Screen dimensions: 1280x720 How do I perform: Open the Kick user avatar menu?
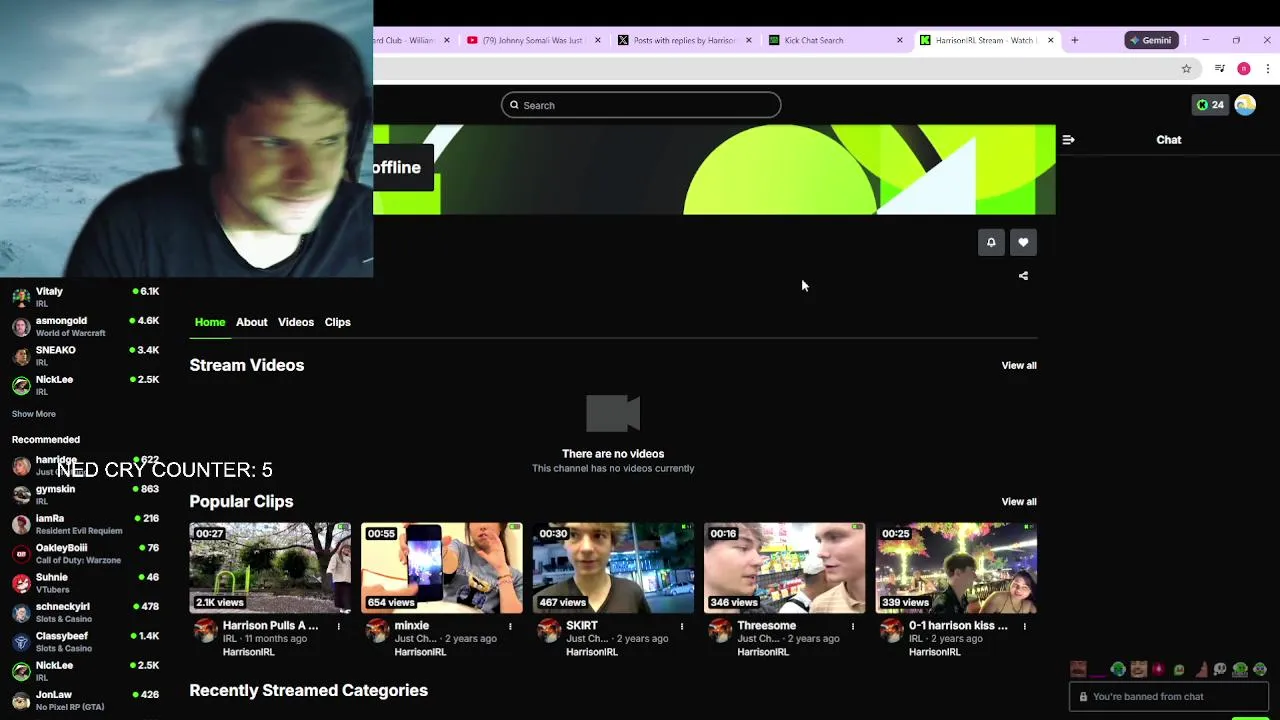[x=1245, y=105]
